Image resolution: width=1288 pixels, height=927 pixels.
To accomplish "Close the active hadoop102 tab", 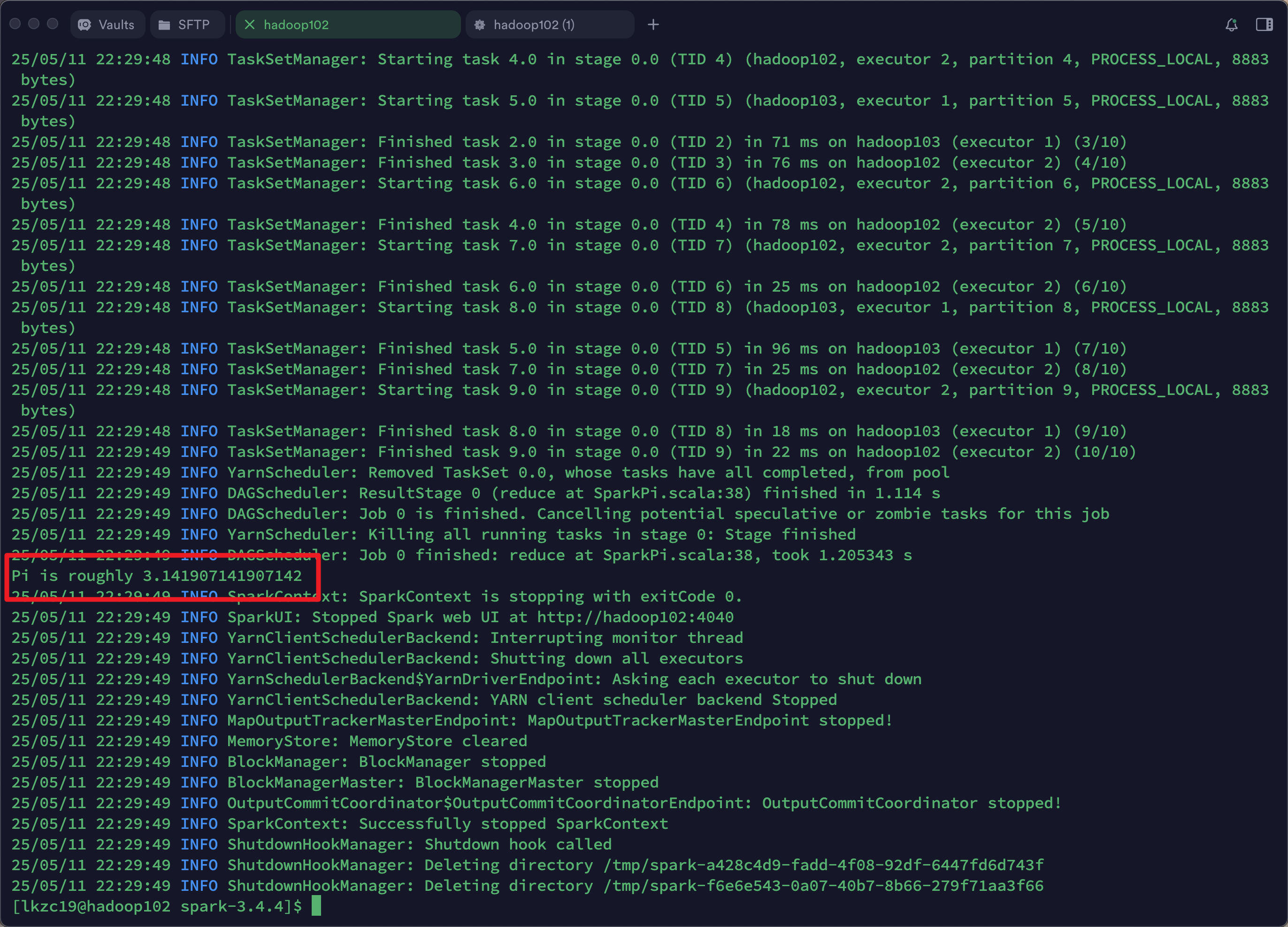I will [x=249, y=24].
